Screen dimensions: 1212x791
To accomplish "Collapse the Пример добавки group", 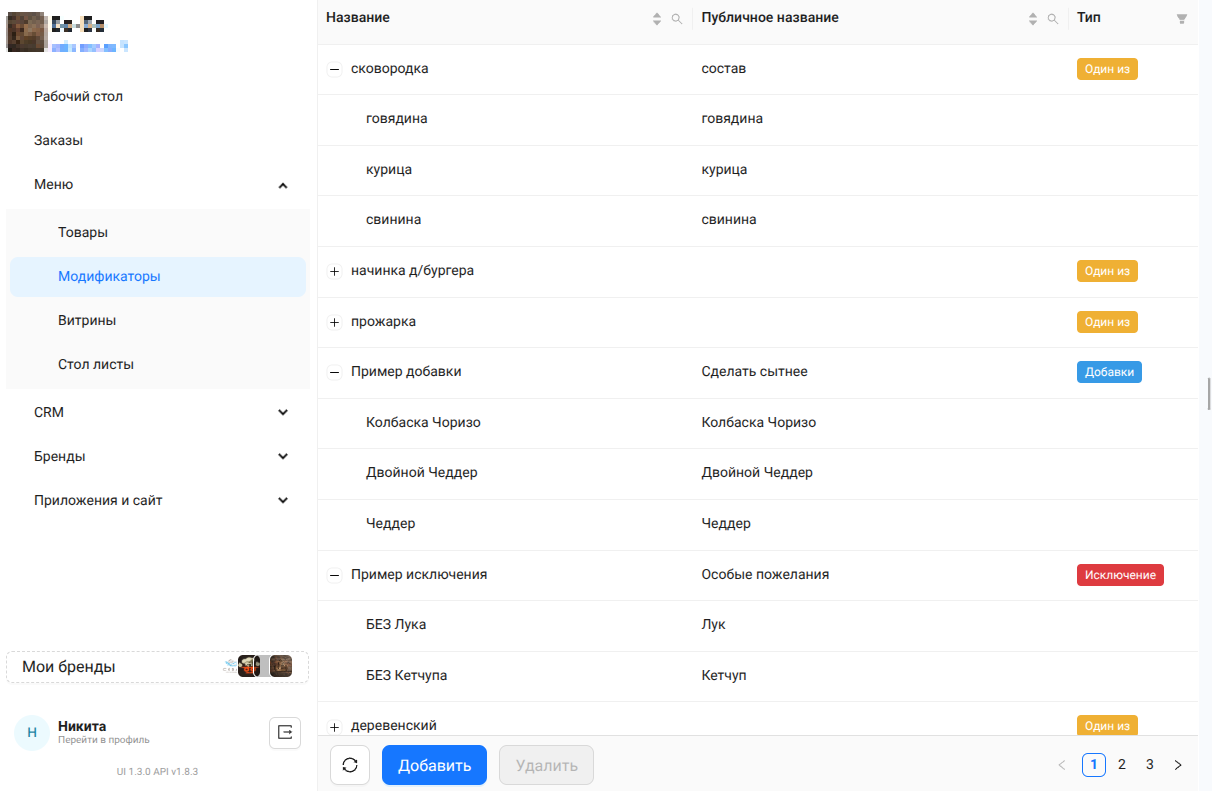I will click(335, 372).
